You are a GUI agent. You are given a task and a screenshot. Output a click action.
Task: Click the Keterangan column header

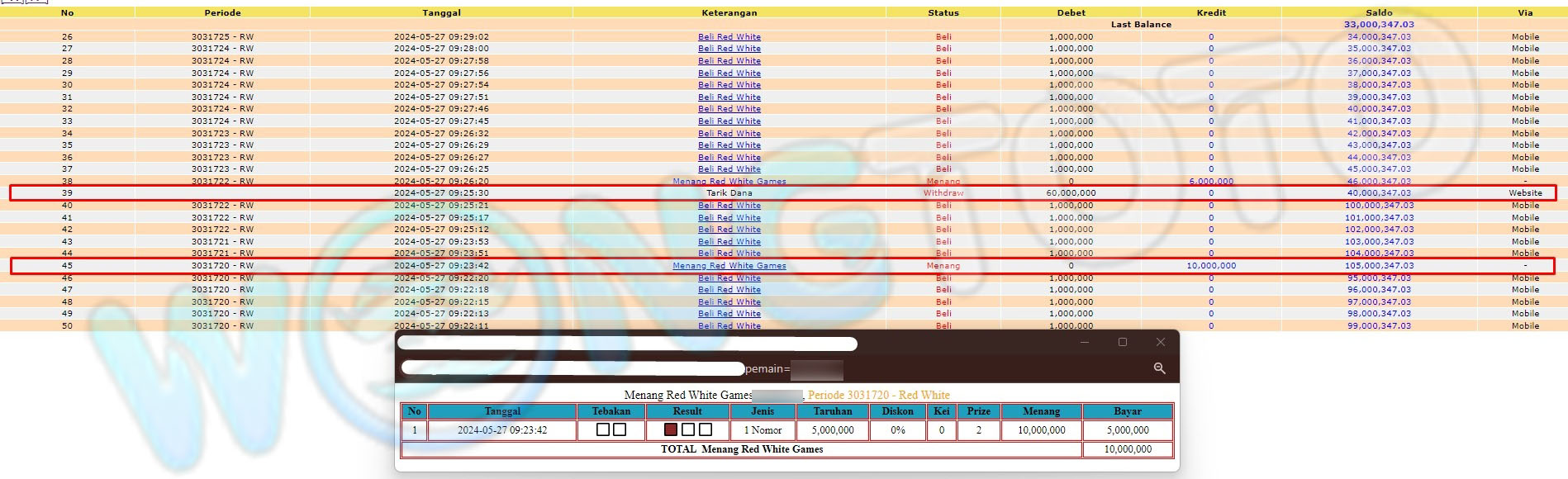click(729, 12)
